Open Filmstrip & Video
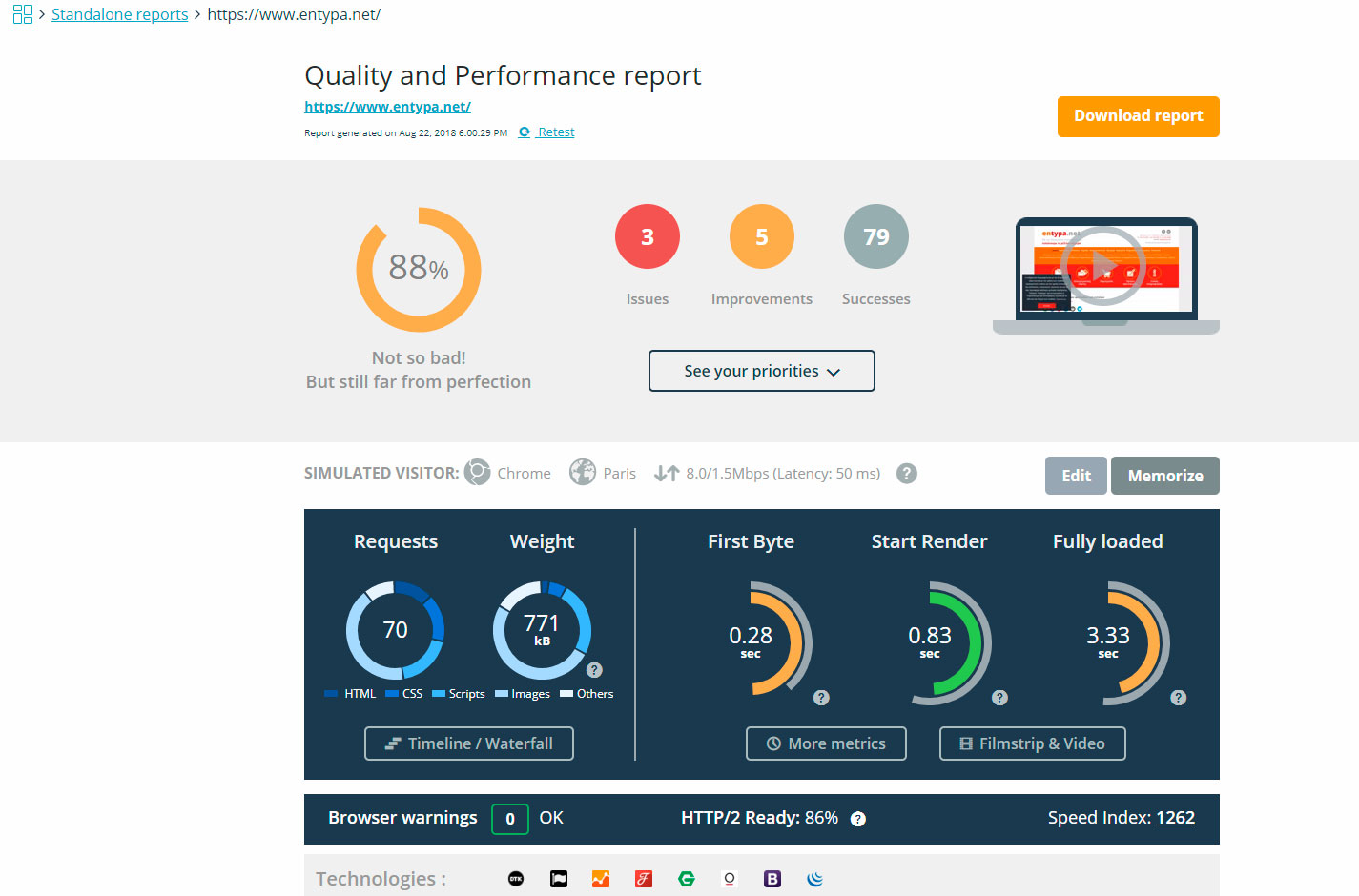Image resolution: width=1359 pixels, height=896 pixels. coord(1032,743)
